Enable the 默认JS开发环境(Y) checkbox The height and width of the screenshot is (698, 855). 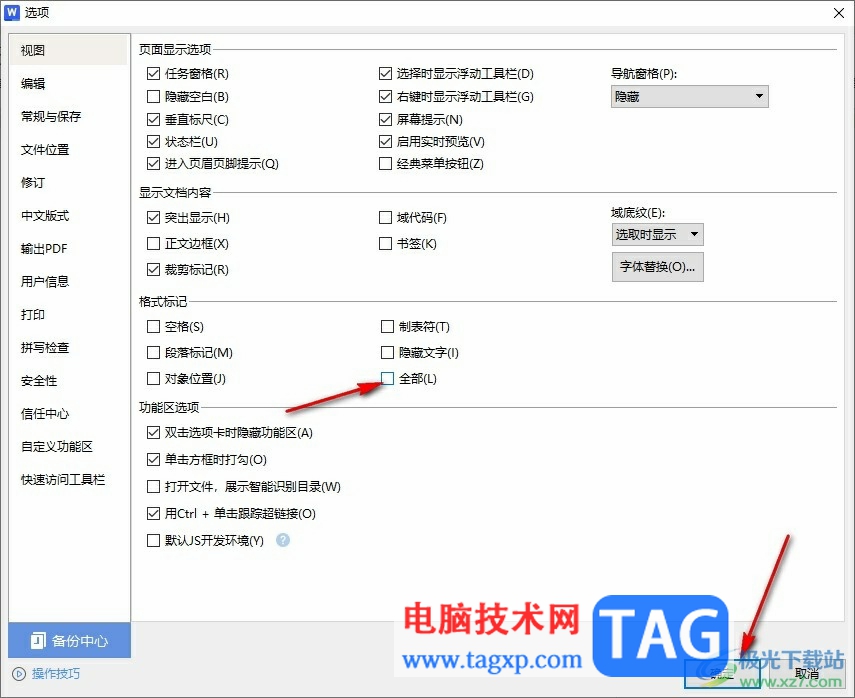153,540
